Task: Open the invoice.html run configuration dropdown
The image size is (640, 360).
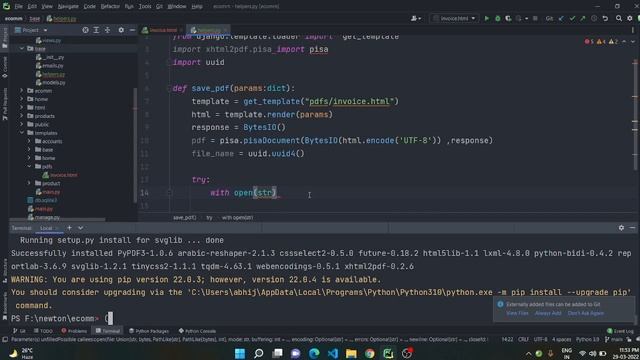Action: point(454,18)
